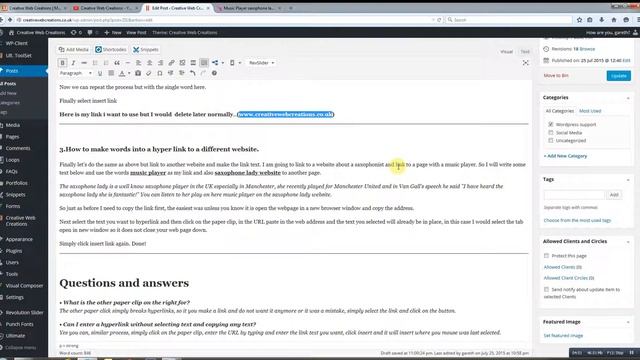
Task: Undo the last edit
Action: point(193,73)
